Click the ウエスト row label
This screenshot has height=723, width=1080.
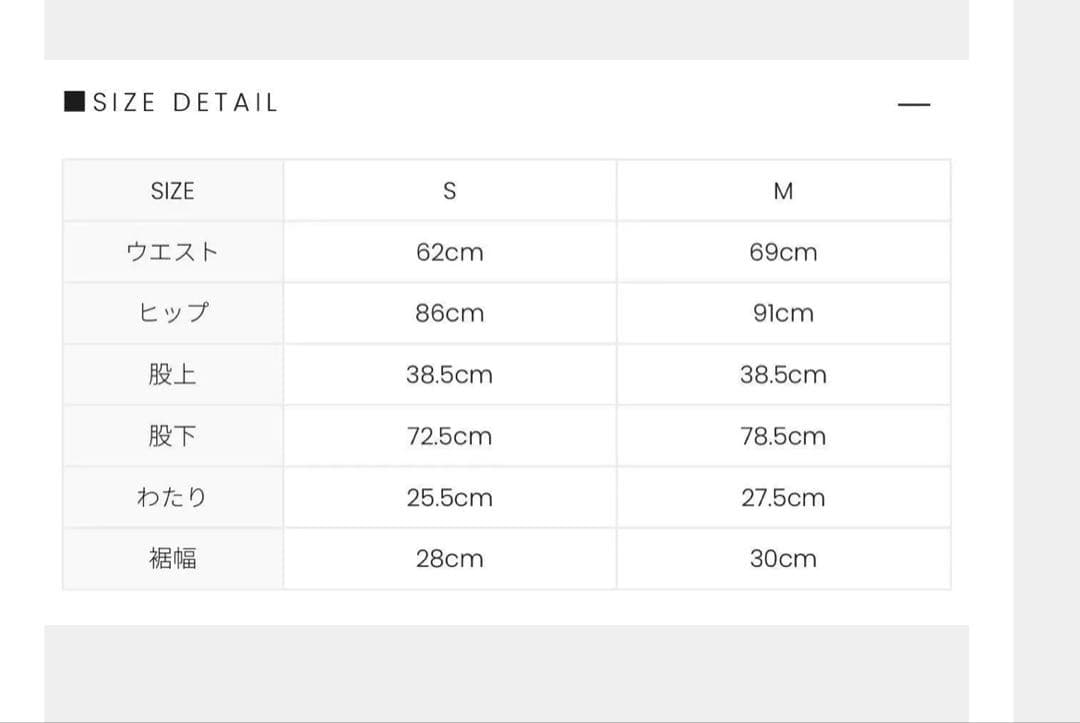pyautogui.click(x=172, y=252)
